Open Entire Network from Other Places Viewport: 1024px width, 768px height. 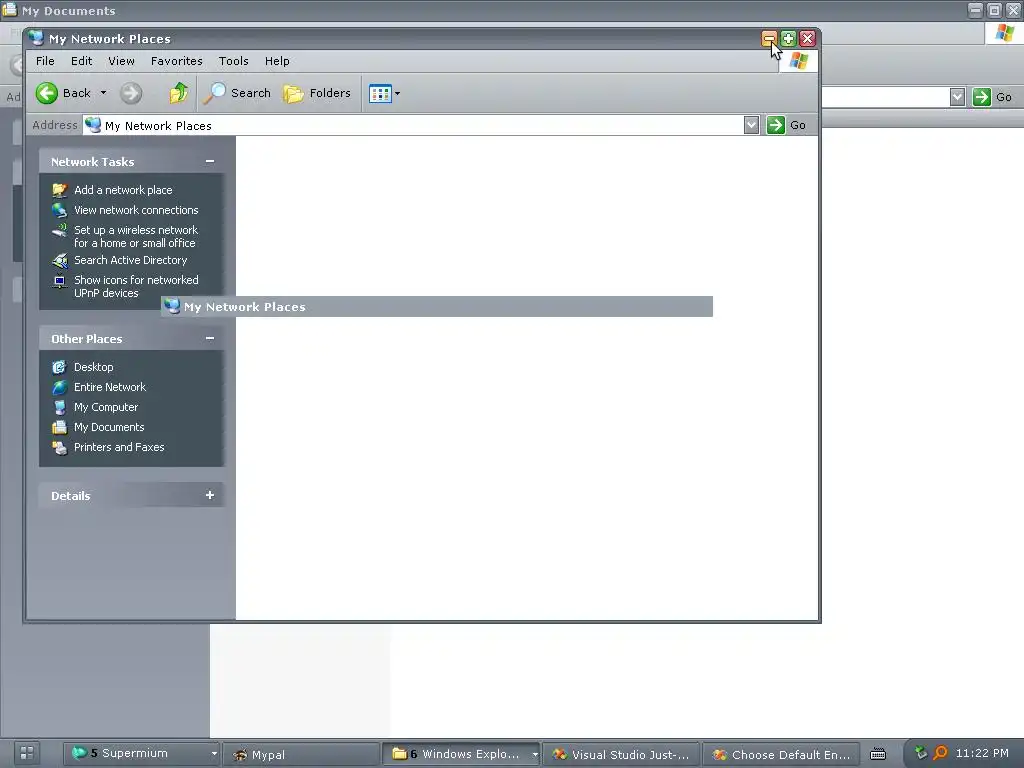click(110, 387)
